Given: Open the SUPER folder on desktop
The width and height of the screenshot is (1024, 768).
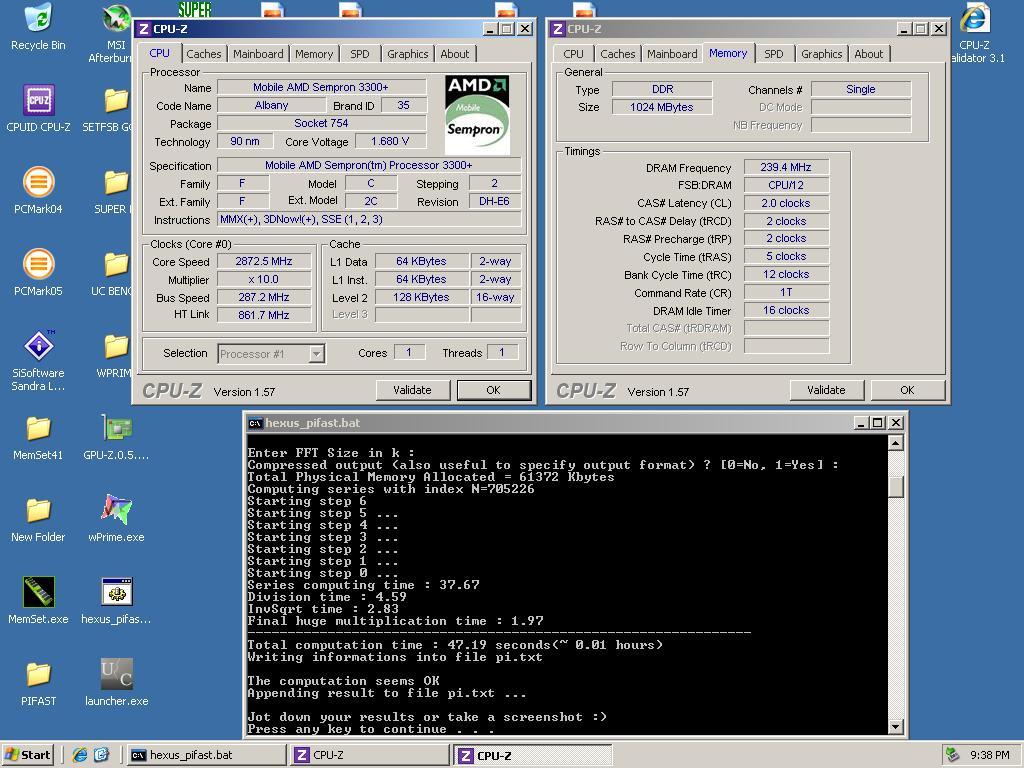Looking at the screenshot, I should [x=115, y=191].
